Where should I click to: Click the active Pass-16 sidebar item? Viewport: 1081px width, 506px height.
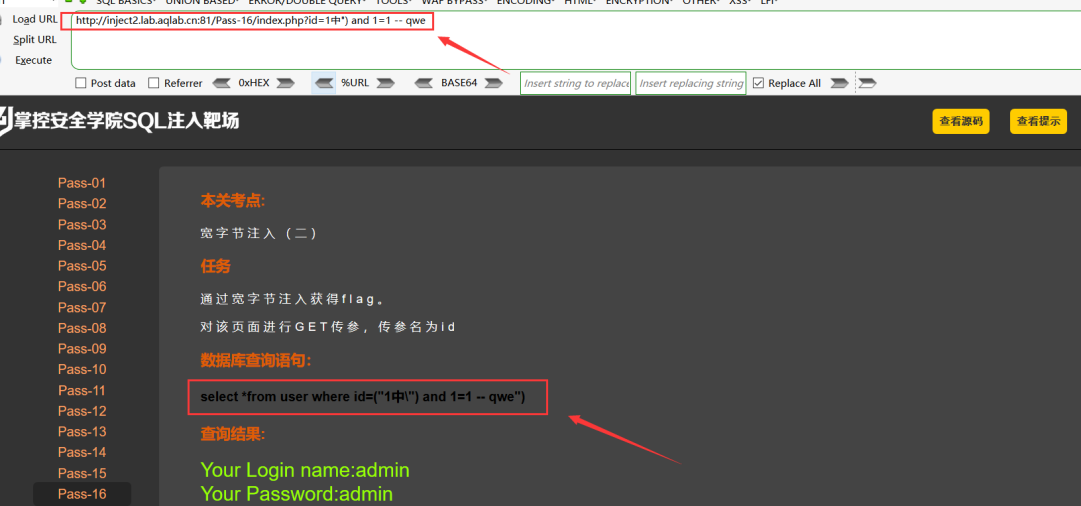pos(82,494)
